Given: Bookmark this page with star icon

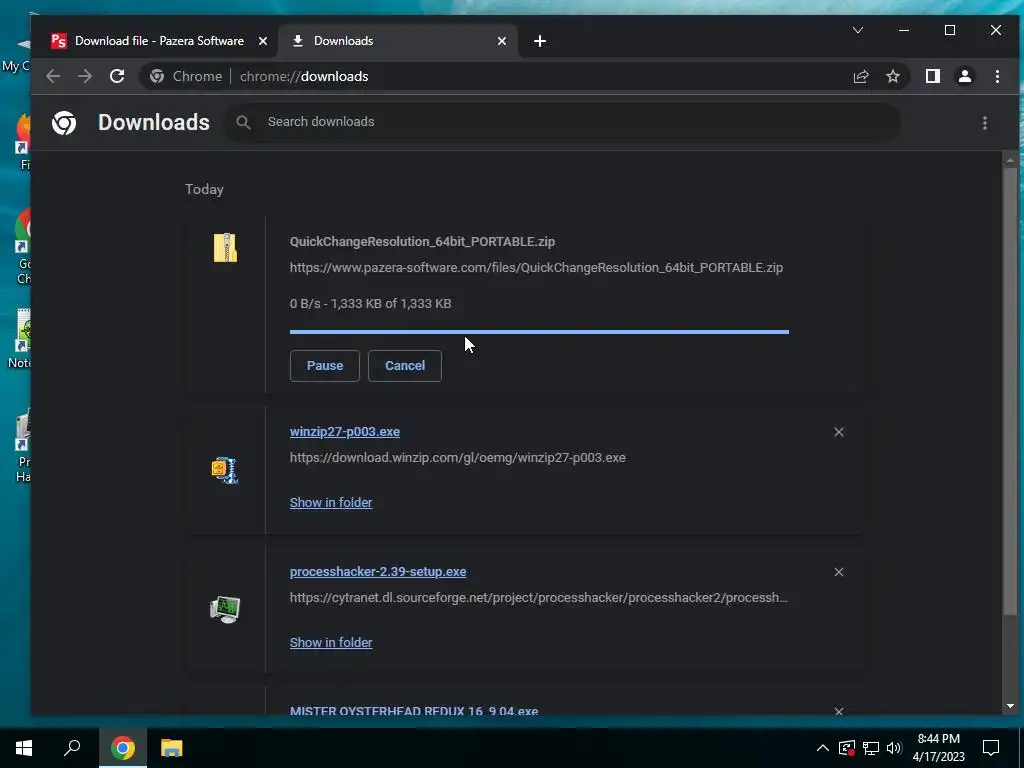Looking at the screenshot, I should (x=893, y=76).
